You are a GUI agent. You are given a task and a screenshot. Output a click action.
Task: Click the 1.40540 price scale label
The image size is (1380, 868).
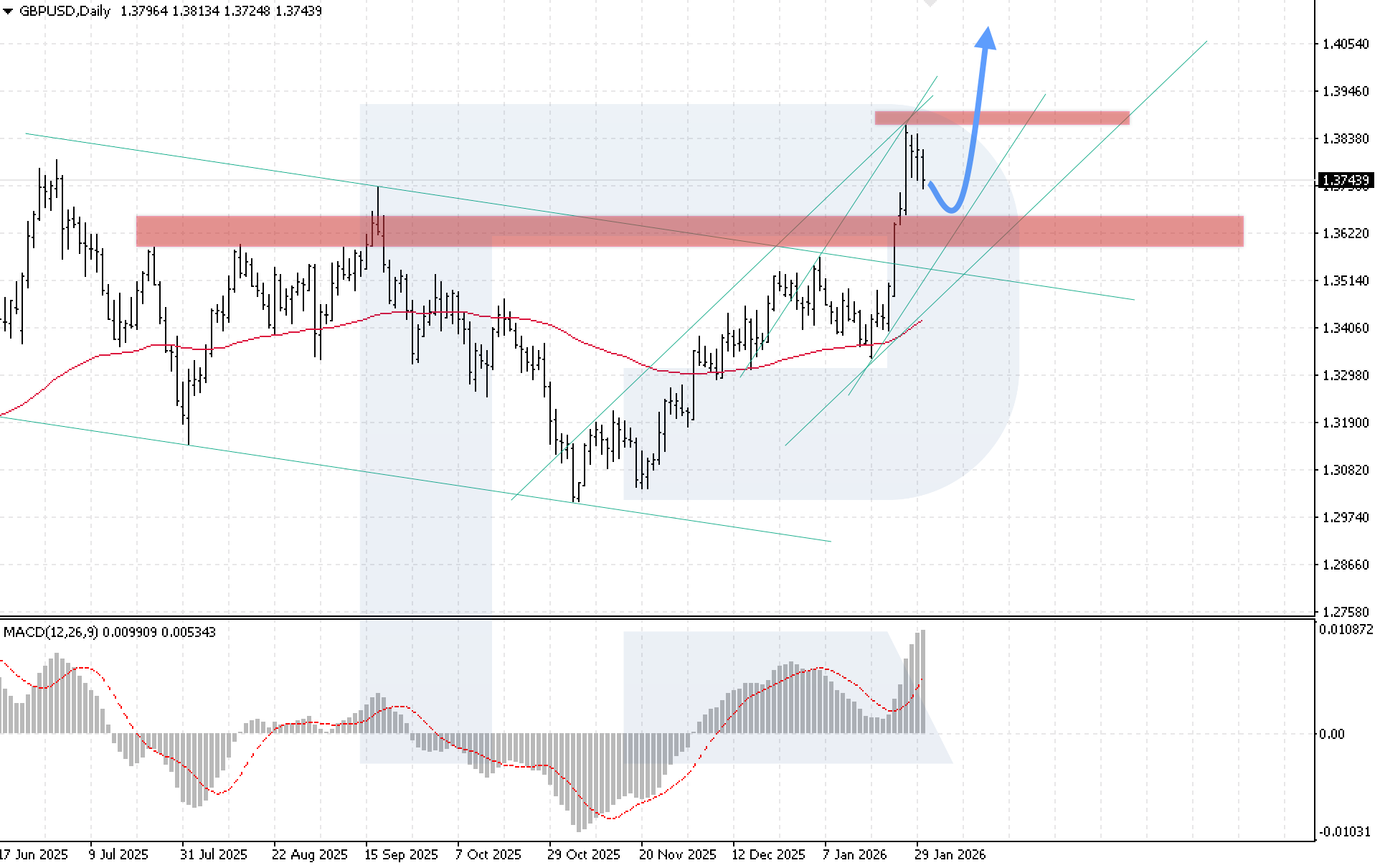1346,44
